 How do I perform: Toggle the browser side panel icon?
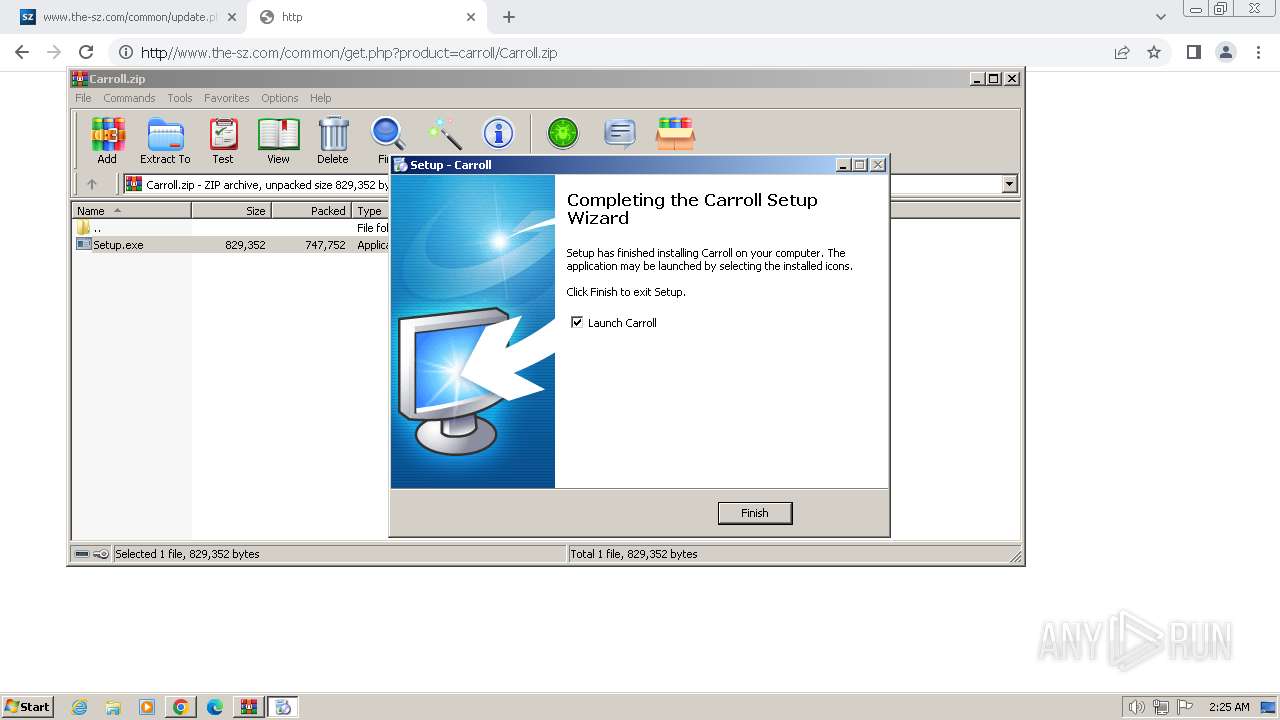[1193, 52]
